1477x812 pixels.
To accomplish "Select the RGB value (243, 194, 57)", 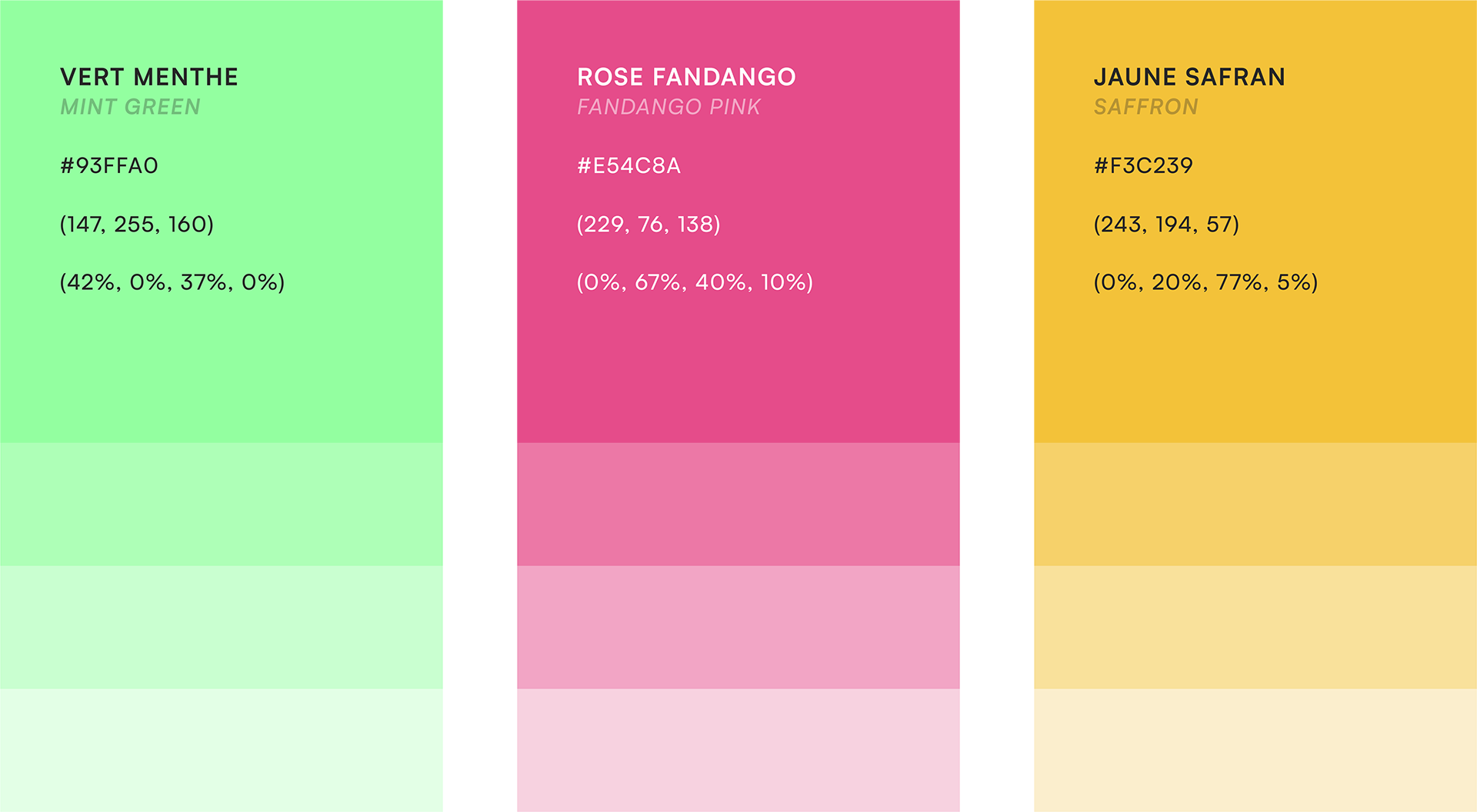I will [x=1166, y=224].
